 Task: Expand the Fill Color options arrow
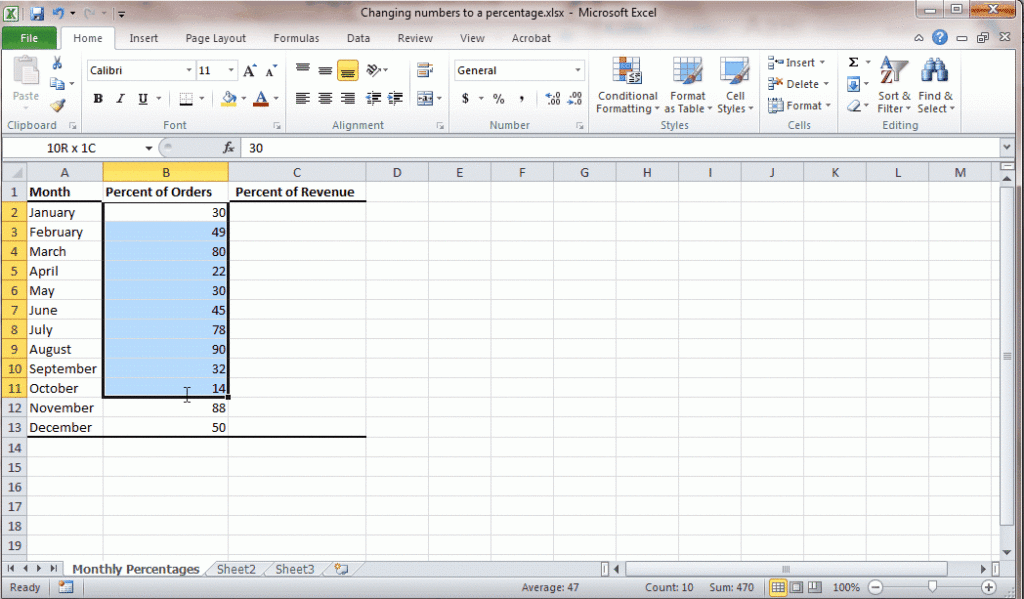click(244, 99)
